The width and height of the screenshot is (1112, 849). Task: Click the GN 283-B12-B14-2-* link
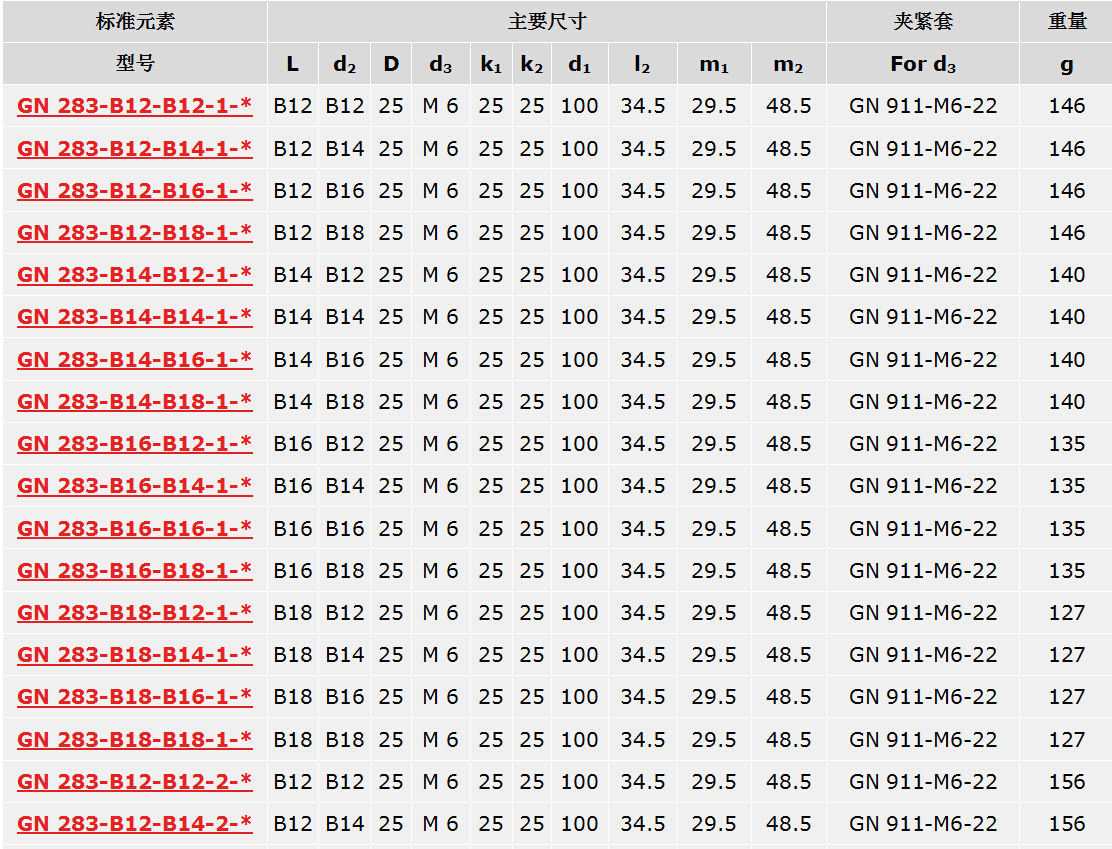pyautogui.click(x=134, y=823)
